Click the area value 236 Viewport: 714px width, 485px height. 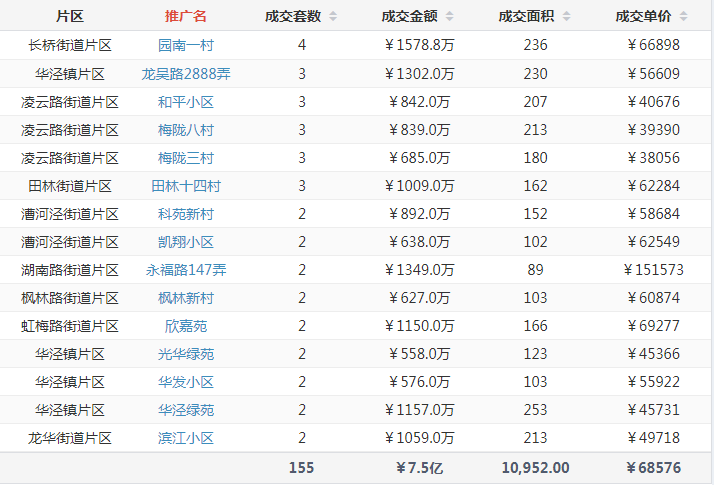(x=536, y=45)
